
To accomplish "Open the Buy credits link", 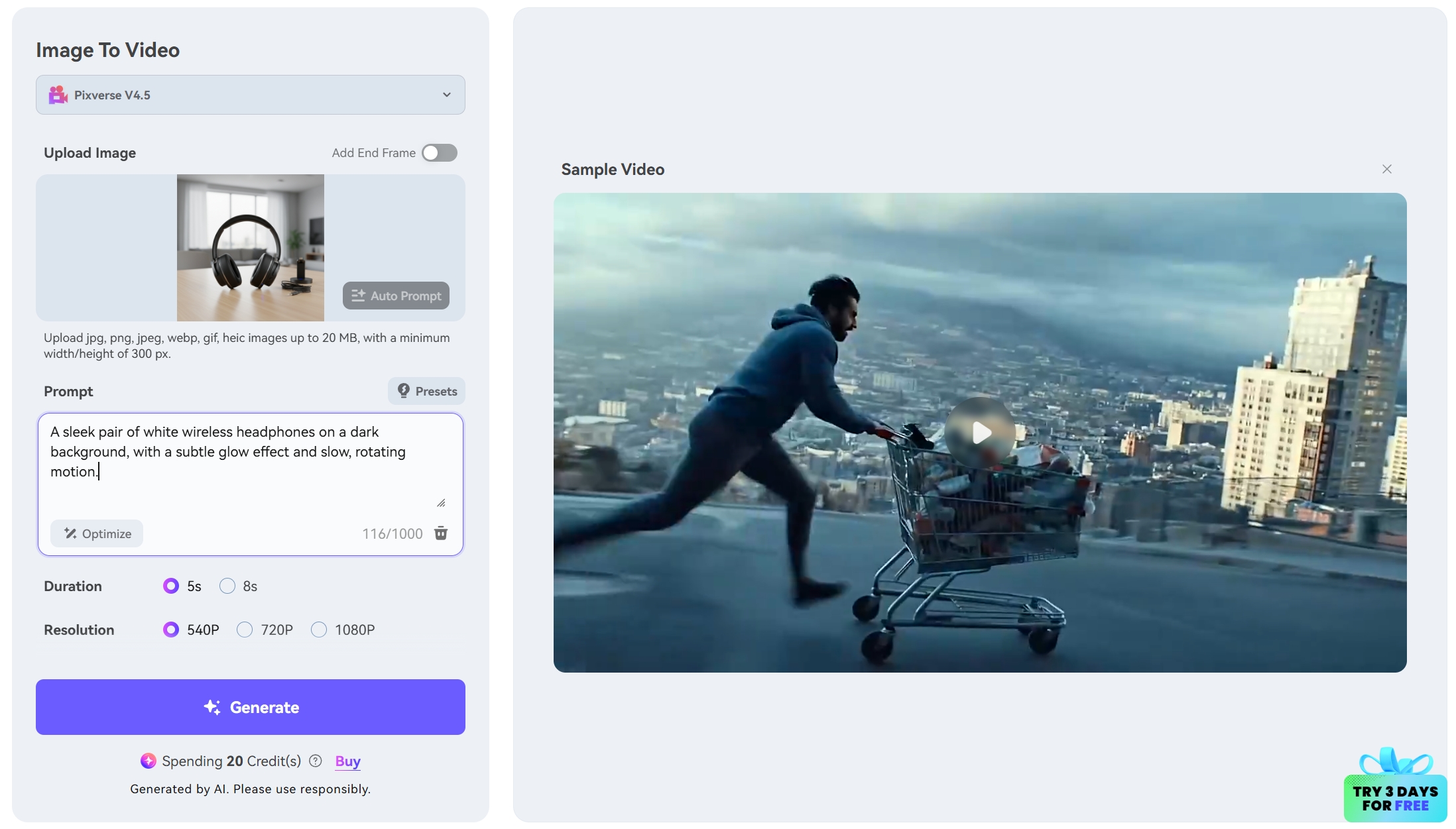I will 347,761.
